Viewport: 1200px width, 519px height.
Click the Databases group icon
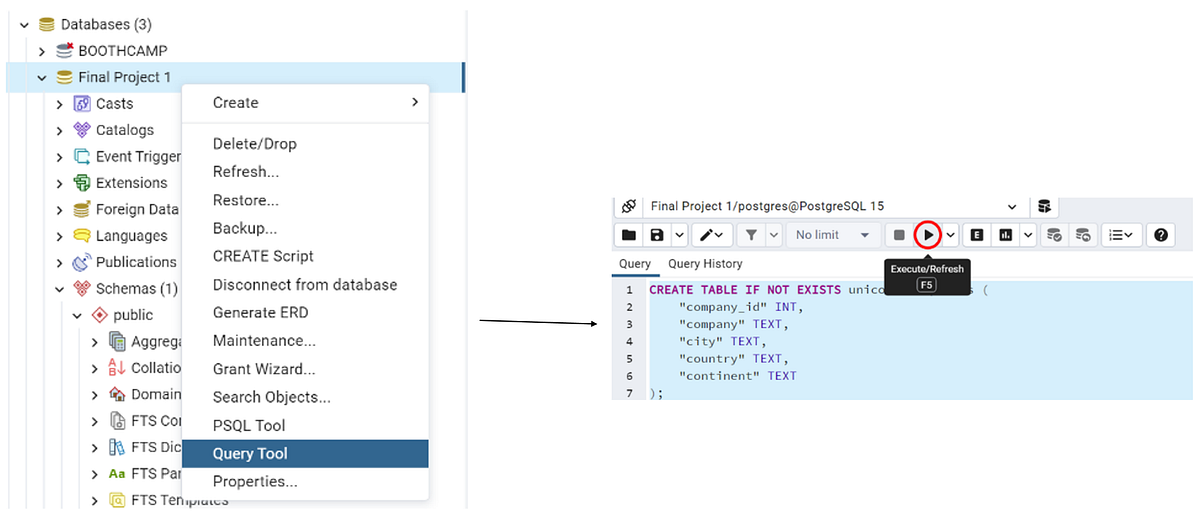coord(46,24)
